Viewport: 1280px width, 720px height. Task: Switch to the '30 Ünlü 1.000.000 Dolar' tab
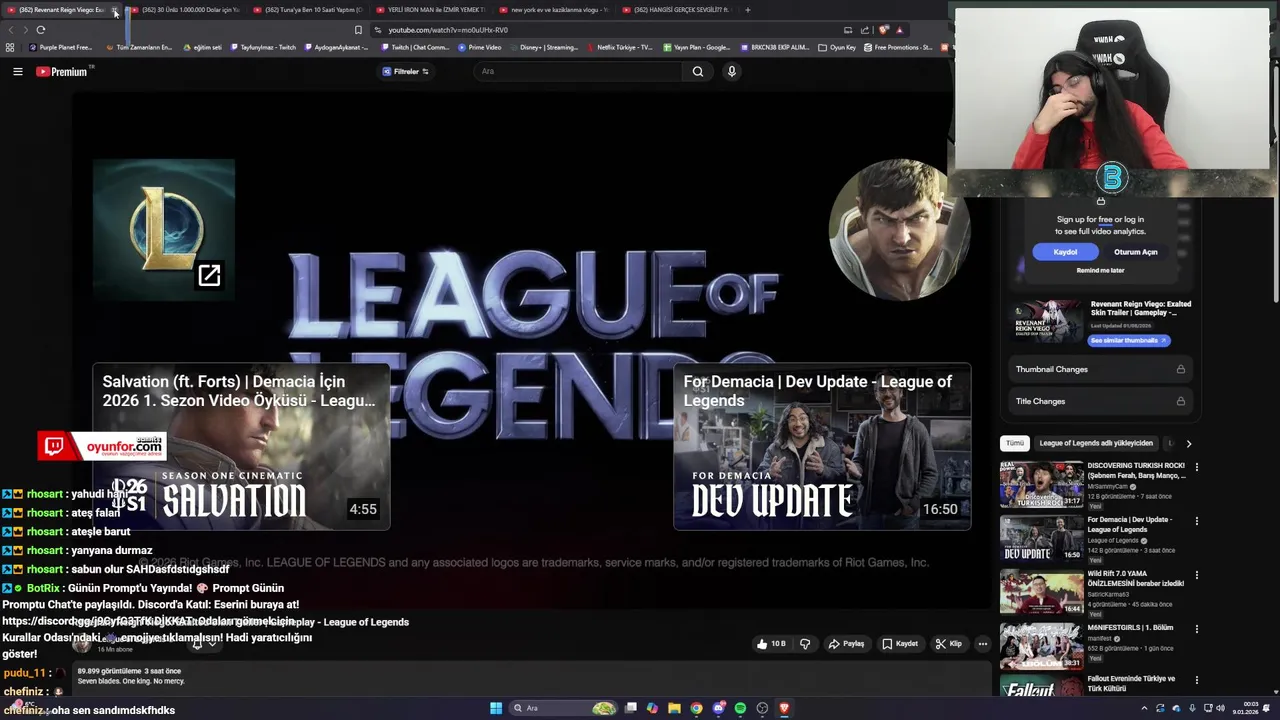tap(185, 10)
